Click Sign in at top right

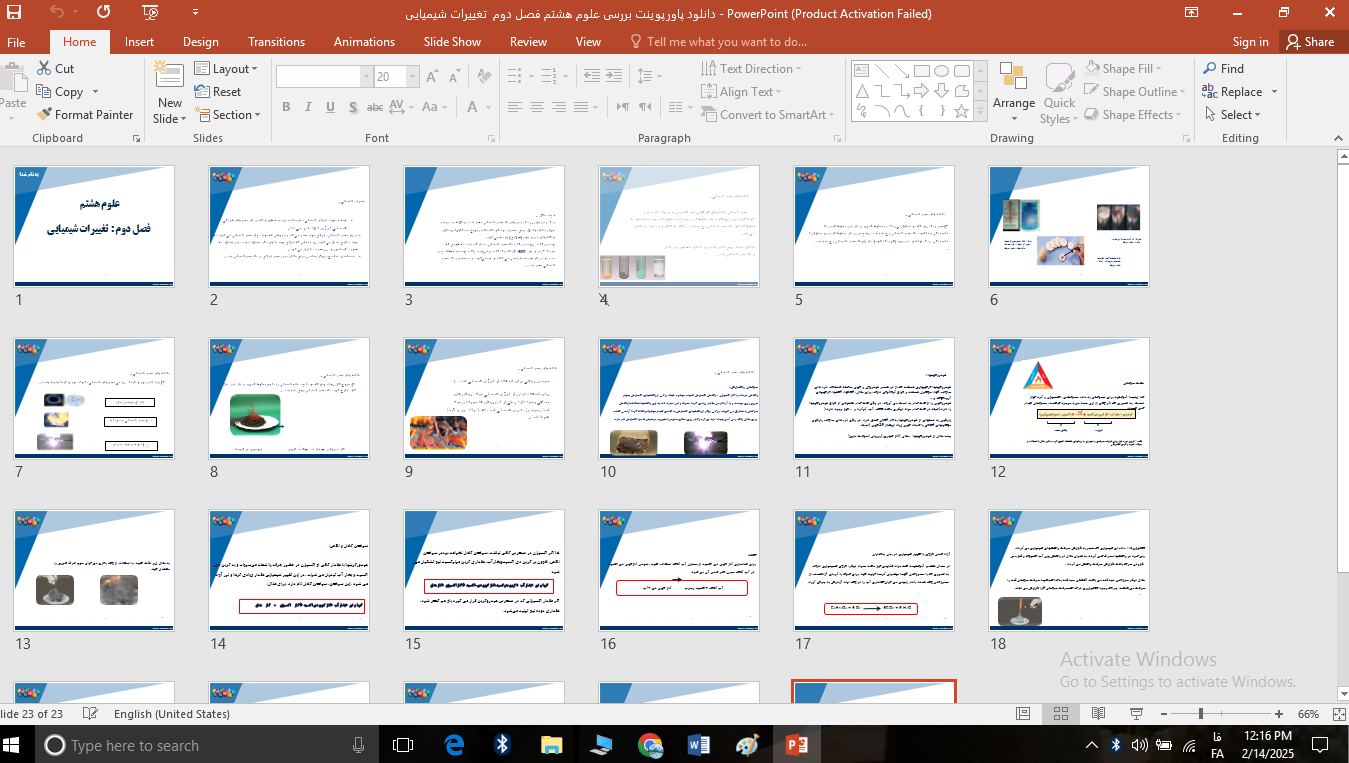click(x=1250, y=42)
